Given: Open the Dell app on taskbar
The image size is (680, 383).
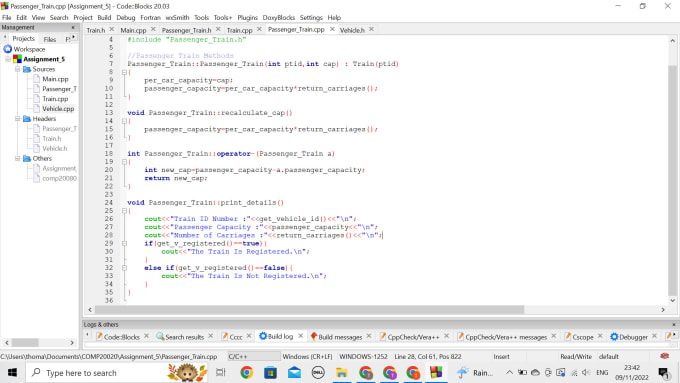Looking at the screenshot, I should pos(318,373).
